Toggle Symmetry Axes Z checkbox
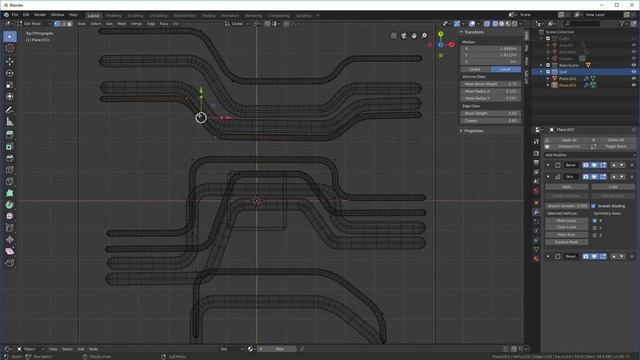This screenshot has width=640, height=360. tap(595, 235)
